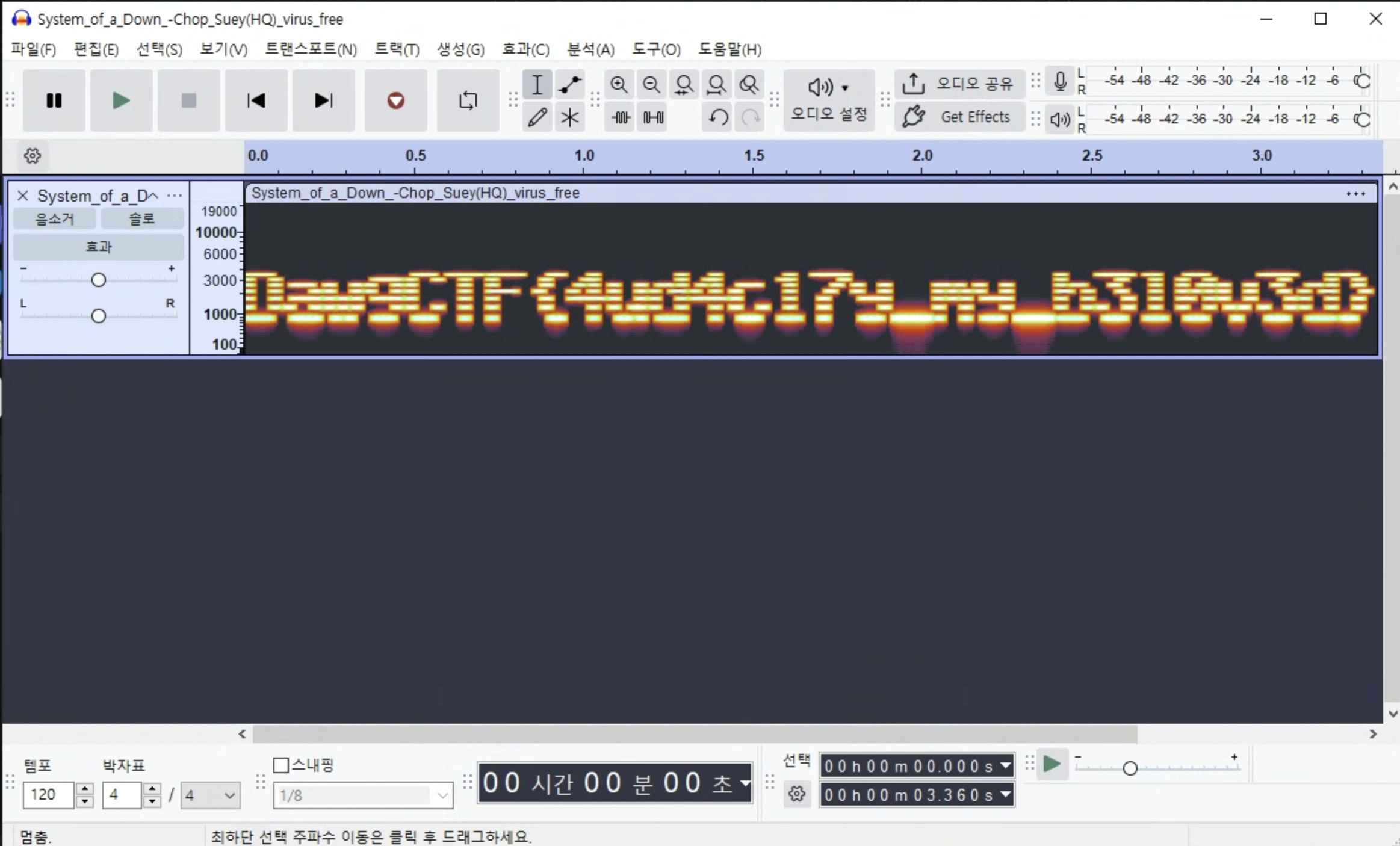The width and height of the screenshot is (1400, 846).
Task: Mute the track with 음소거
Action: point(55,219)
